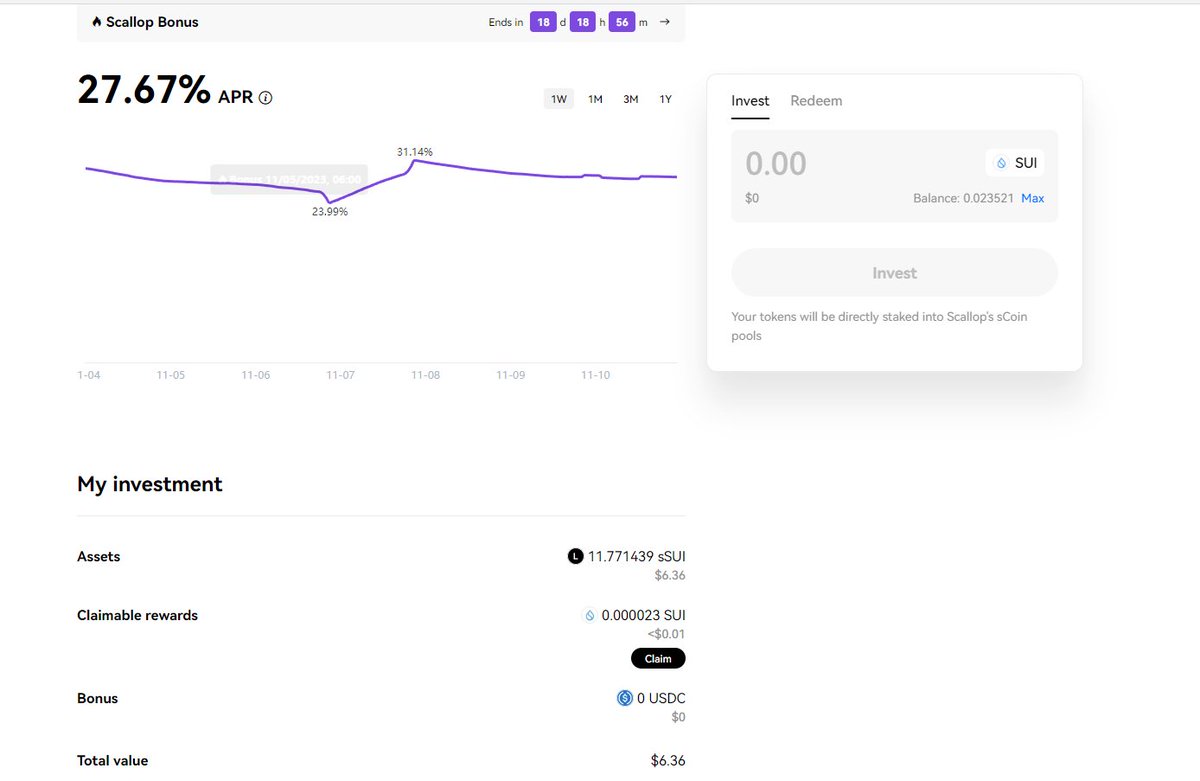Open the Invest tab
This screenshot has width=1200, height=781.
[x=750, y=101]
